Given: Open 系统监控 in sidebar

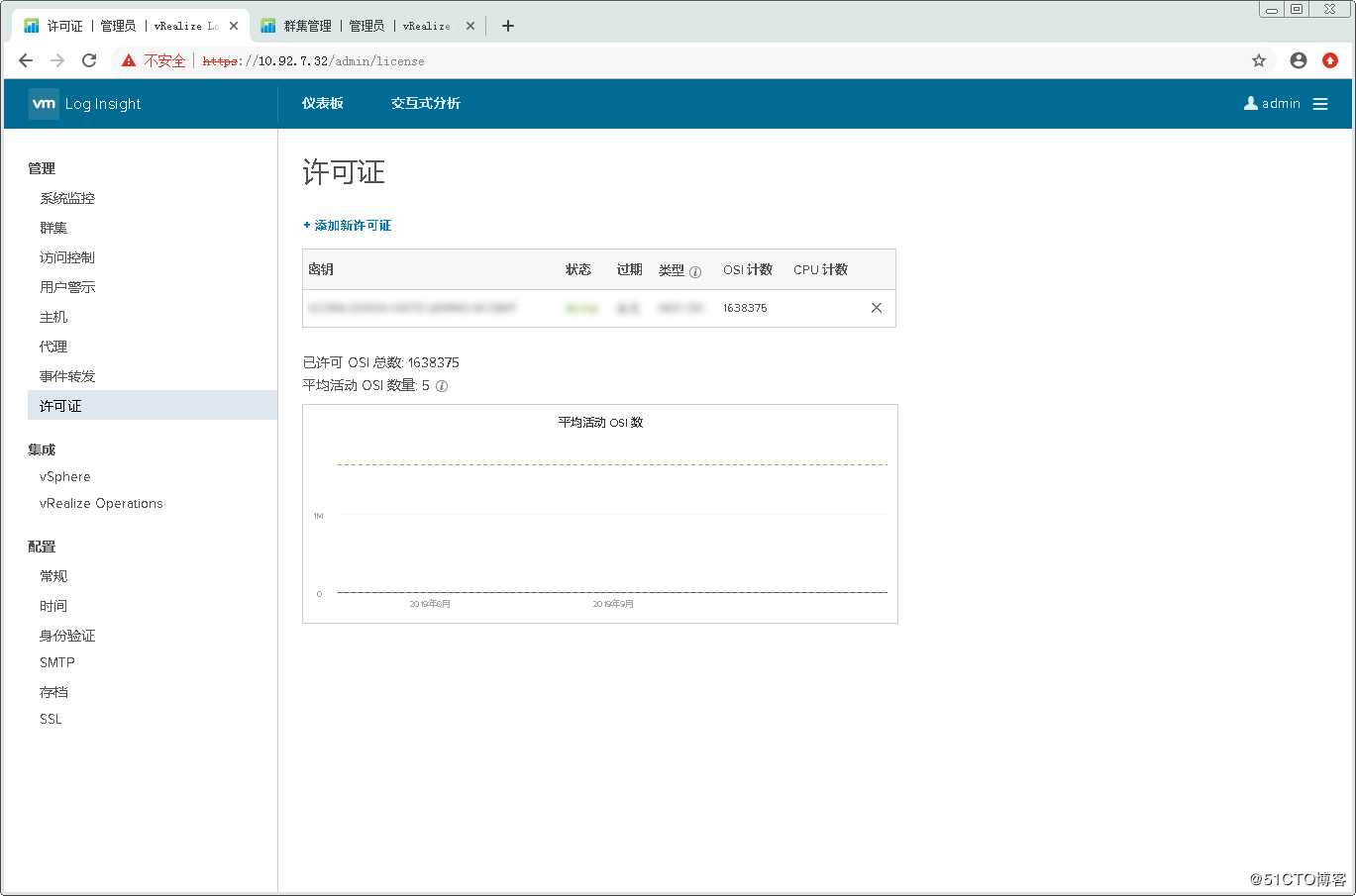Looking at the screenshot, I should [x=67, y=198].
